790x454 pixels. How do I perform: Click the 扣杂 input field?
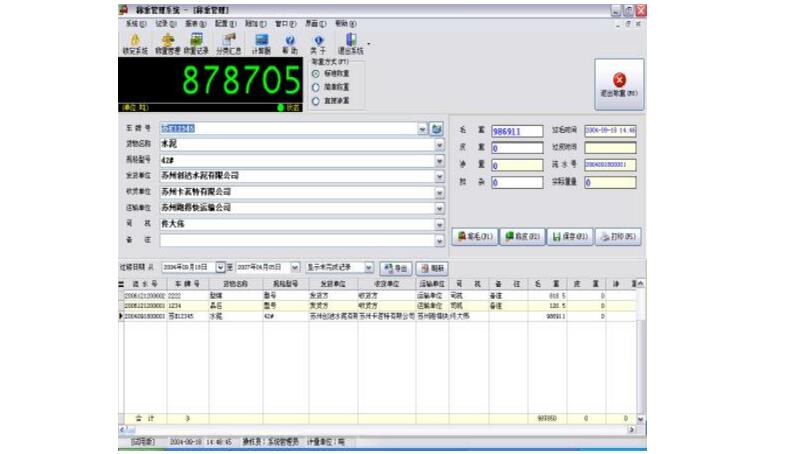(x=517, y=182)
